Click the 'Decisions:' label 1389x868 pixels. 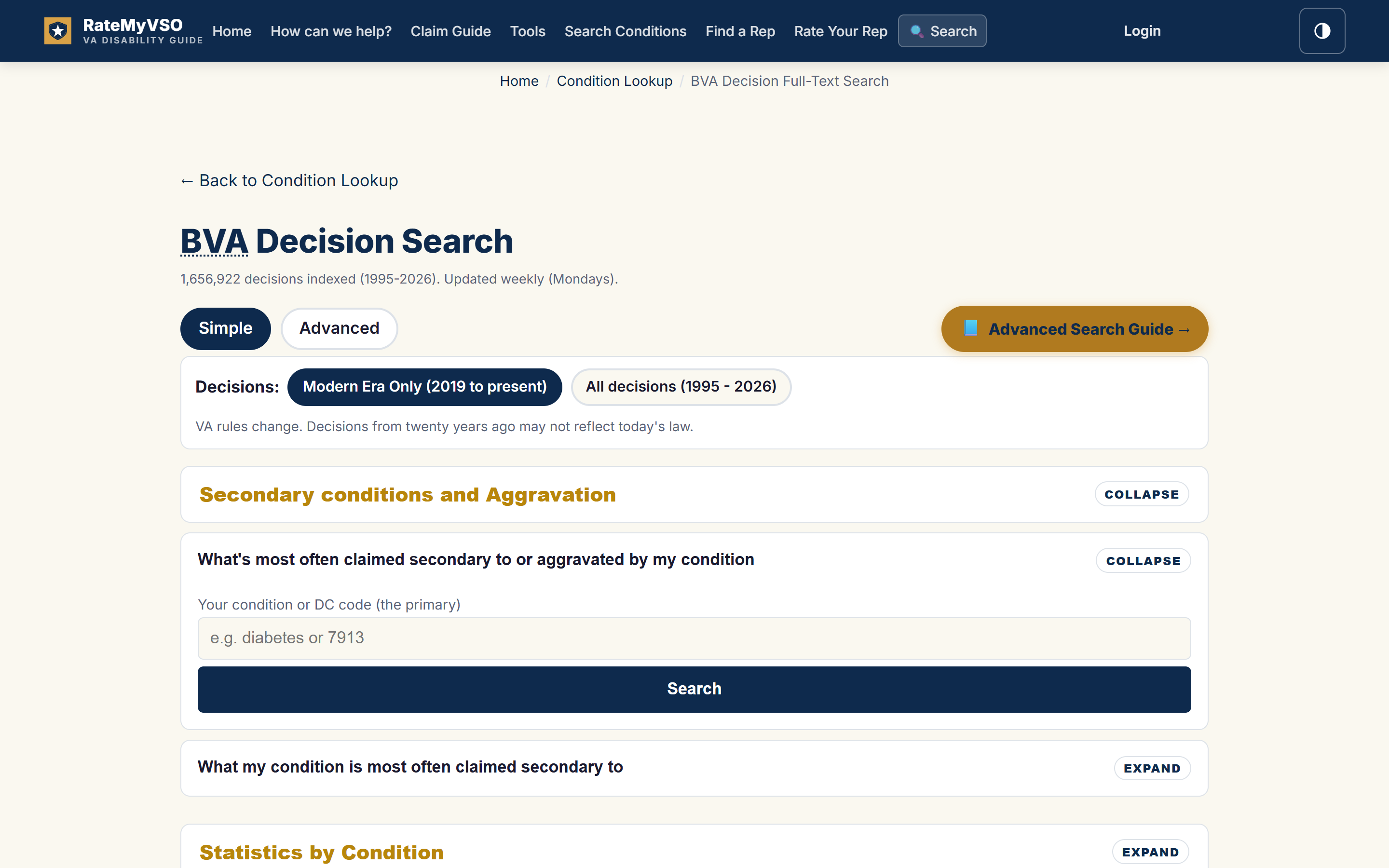click(237, 387)
